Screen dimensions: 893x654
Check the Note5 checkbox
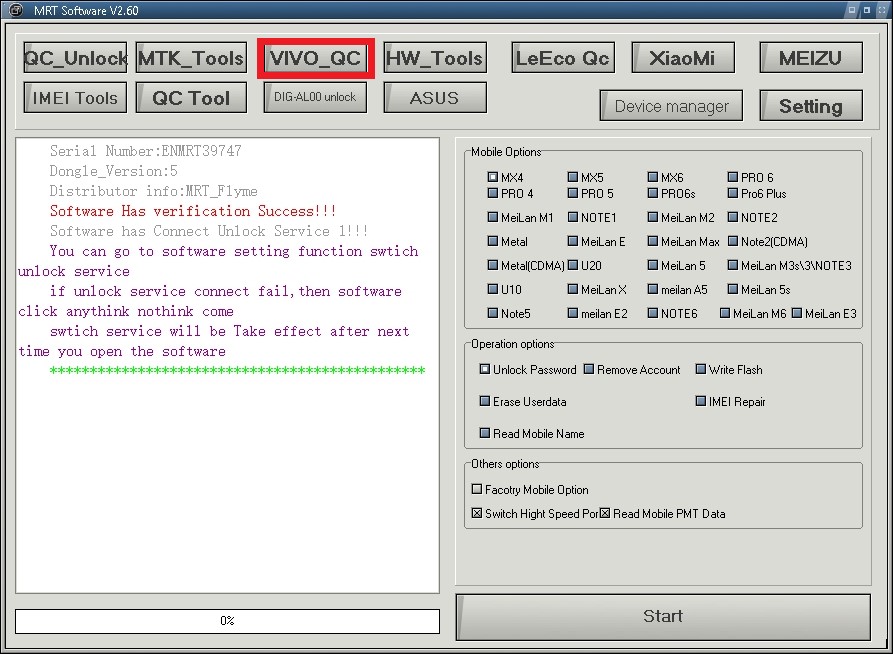pos(493,313)
